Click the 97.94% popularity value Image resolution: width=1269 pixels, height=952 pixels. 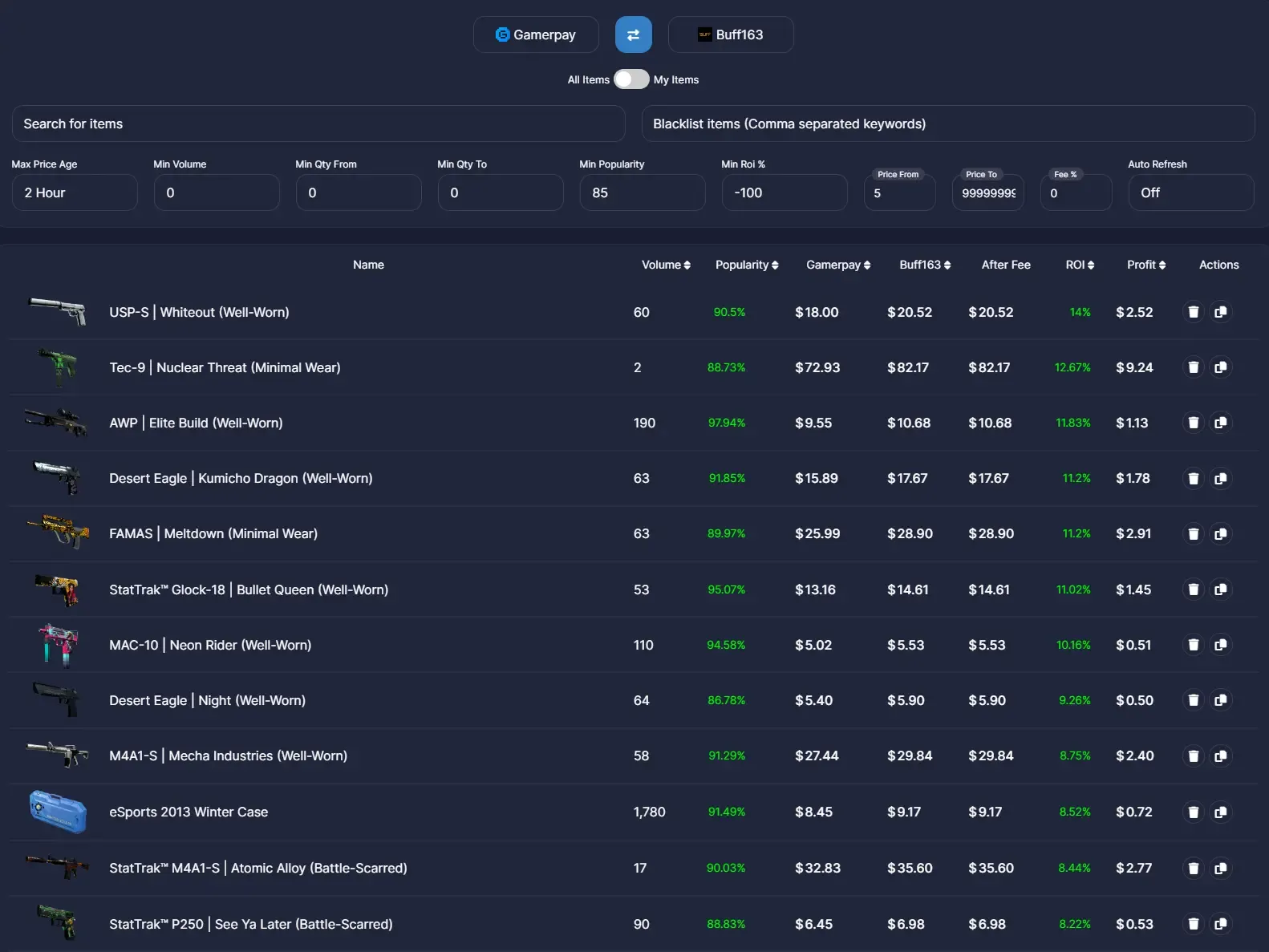coord(727,423)
